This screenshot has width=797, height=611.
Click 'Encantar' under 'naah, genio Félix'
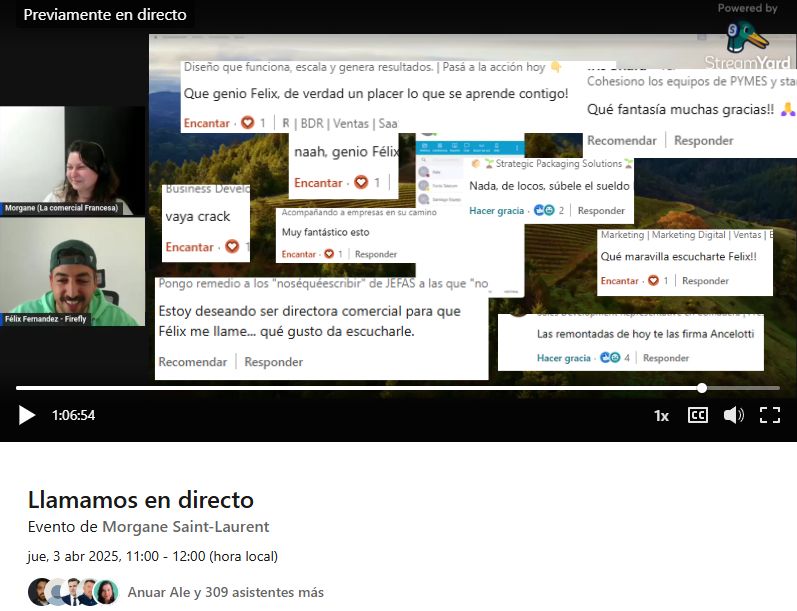[x=318, y=182]
